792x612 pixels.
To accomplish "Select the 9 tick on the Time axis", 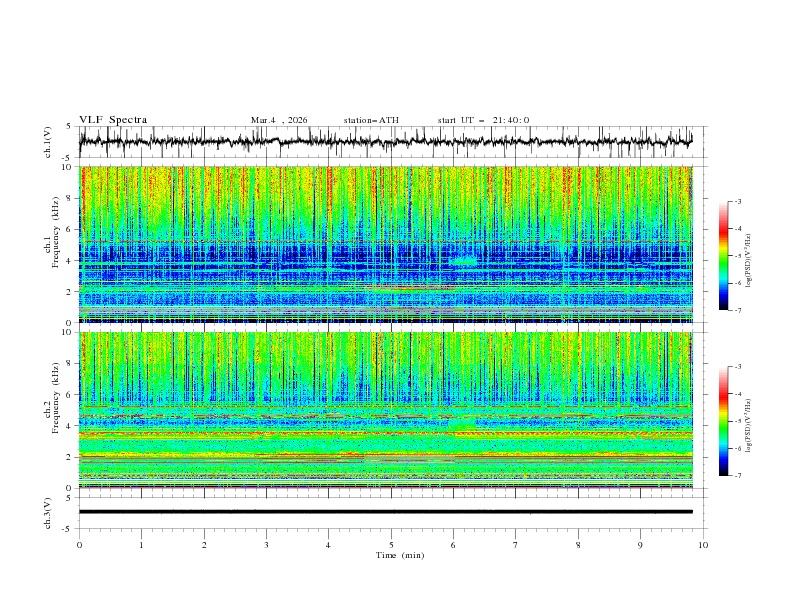I will point(640,545).
